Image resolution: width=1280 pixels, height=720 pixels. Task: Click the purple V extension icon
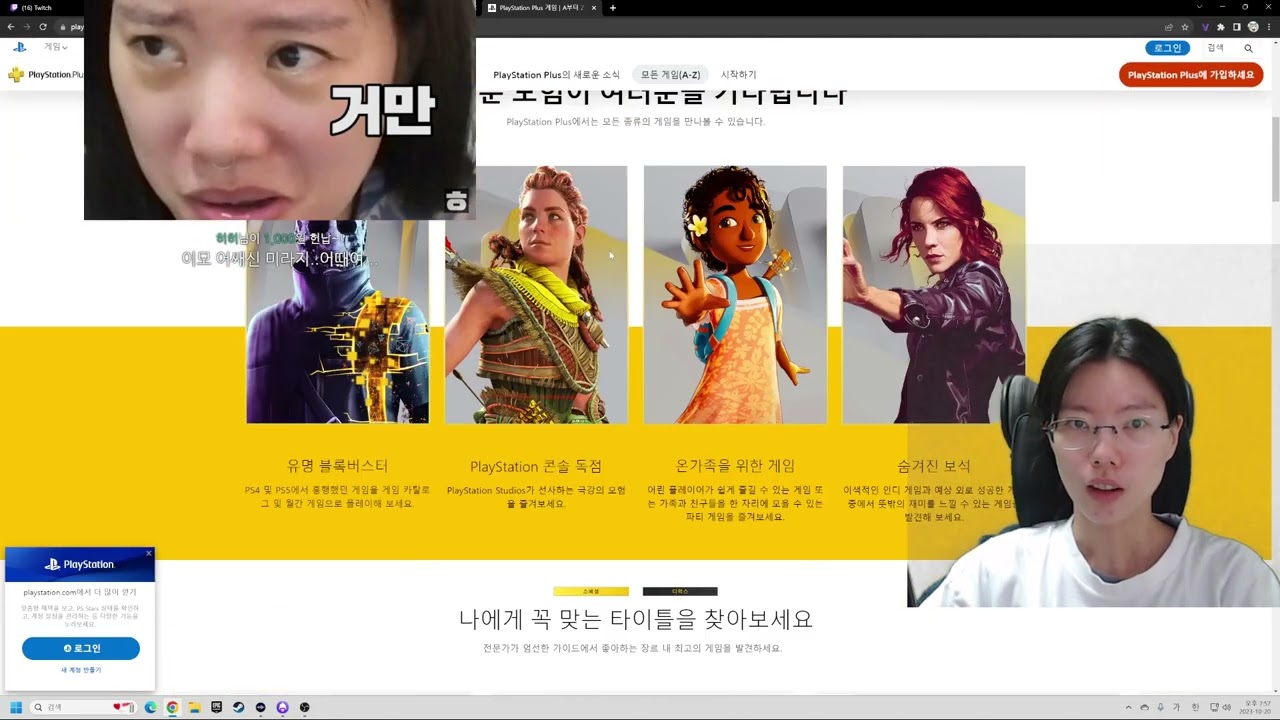pyautogui.click(x=1205, y=27)
